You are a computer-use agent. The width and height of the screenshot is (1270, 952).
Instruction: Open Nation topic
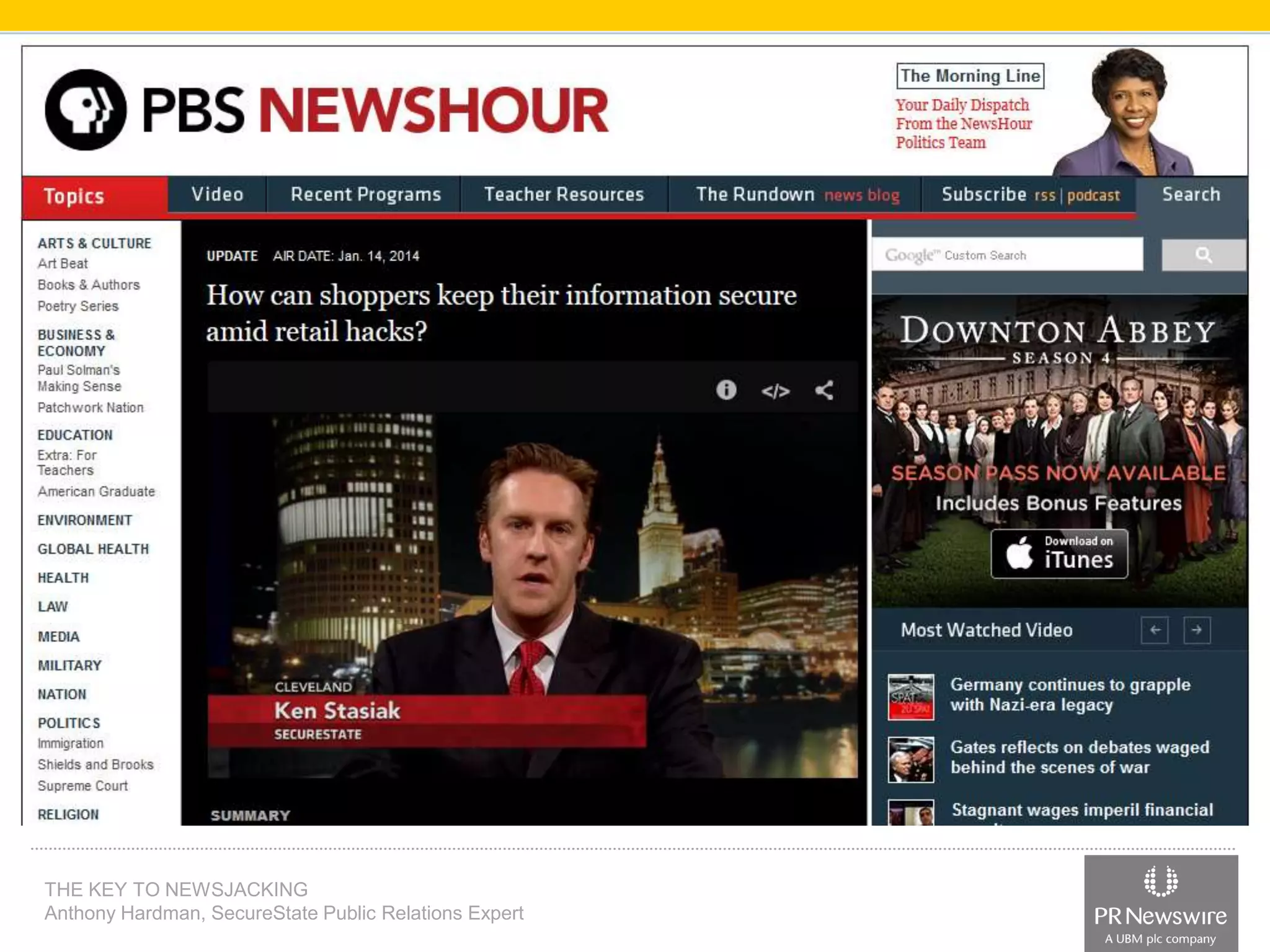[62, 695]
